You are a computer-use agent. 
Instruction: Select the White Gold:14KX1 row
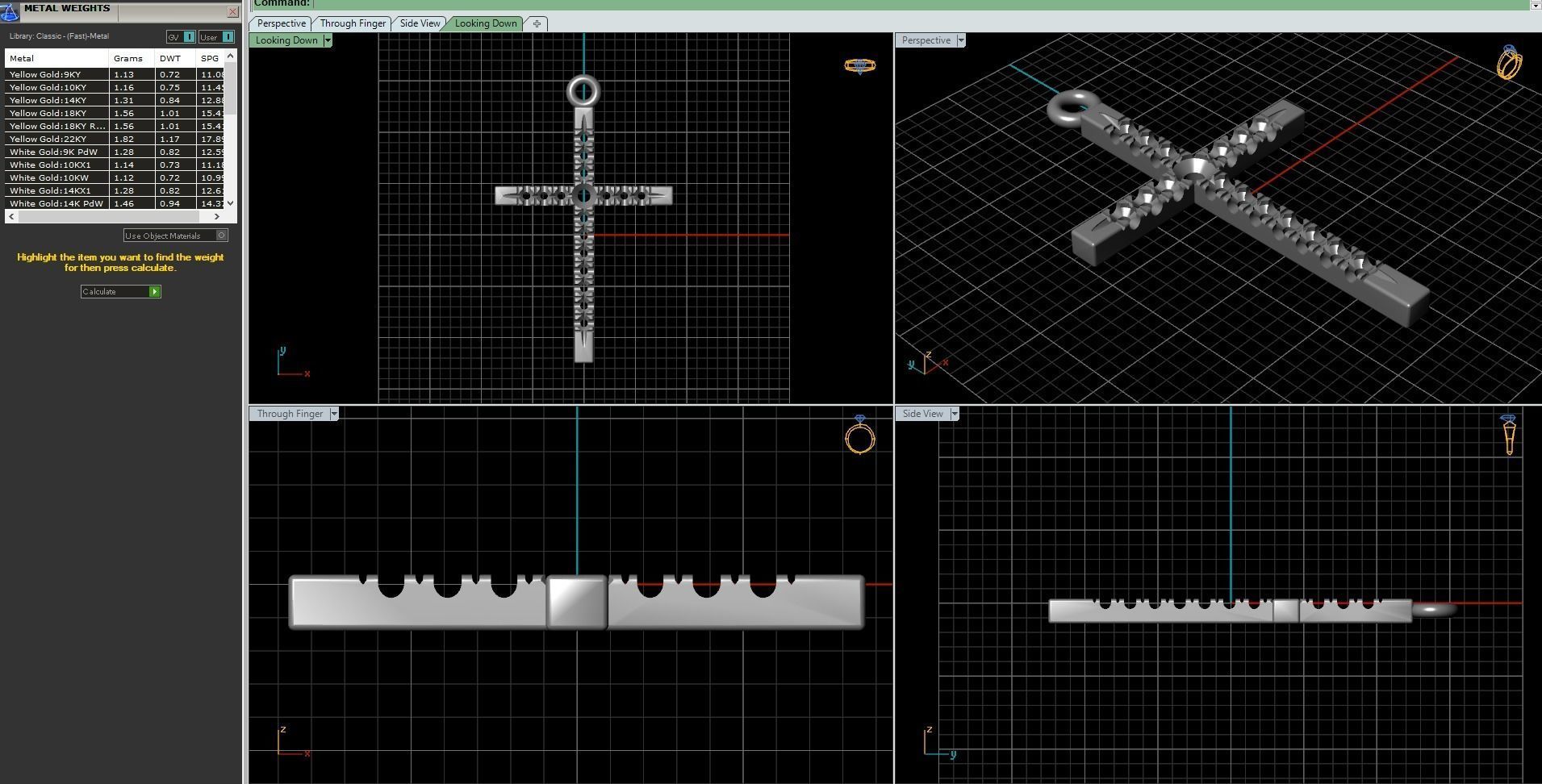(x=115, y=190)
